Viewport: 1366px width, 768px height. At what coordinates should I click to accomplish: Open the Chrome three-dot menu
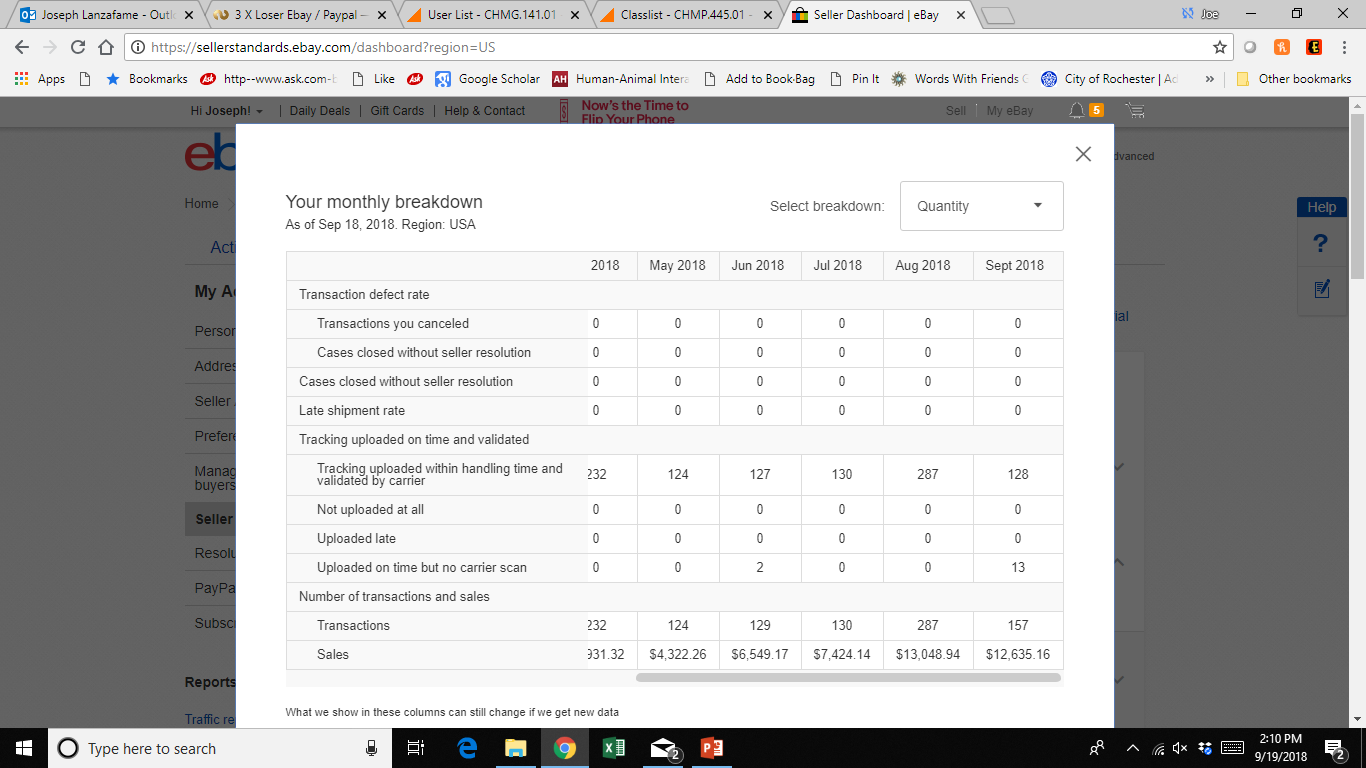click(1344, 47)
